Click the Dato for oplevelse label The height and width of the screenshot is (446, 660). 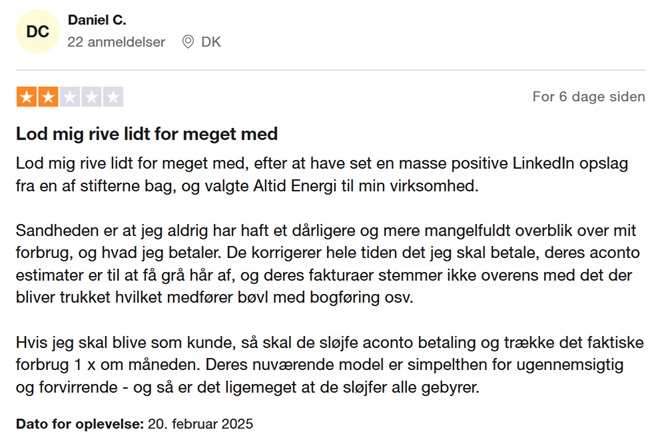(x=80, y=424)
